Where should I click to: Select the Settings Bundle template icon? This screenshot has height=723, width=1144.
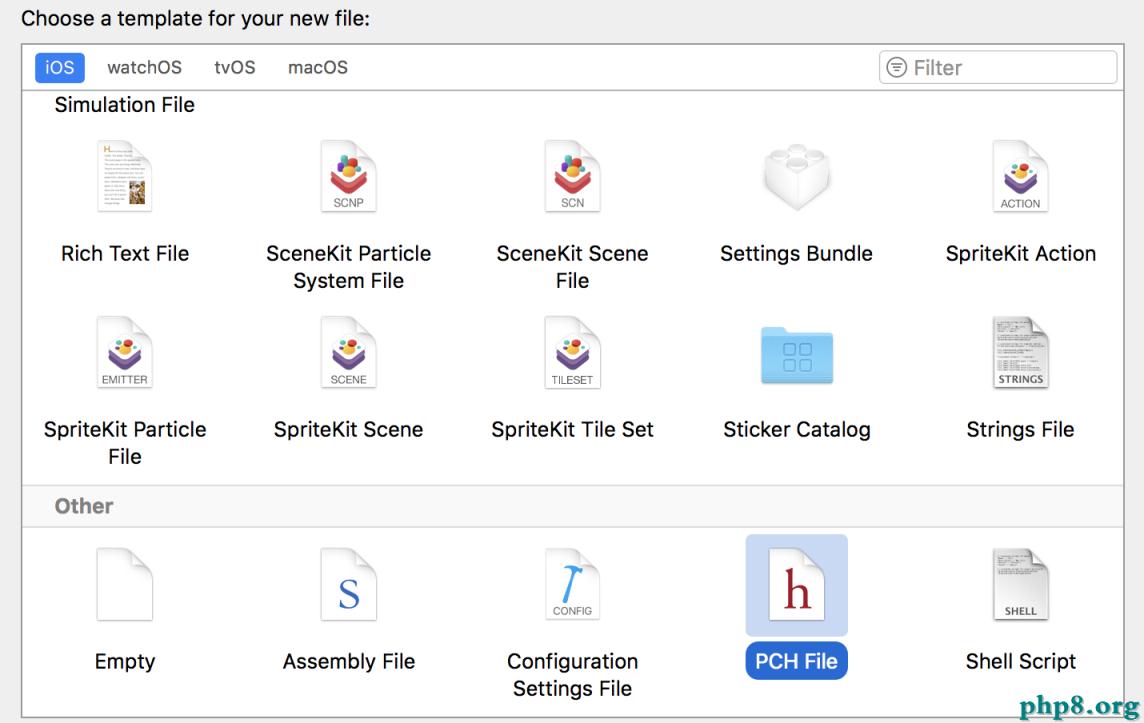(x=796, y=176)
